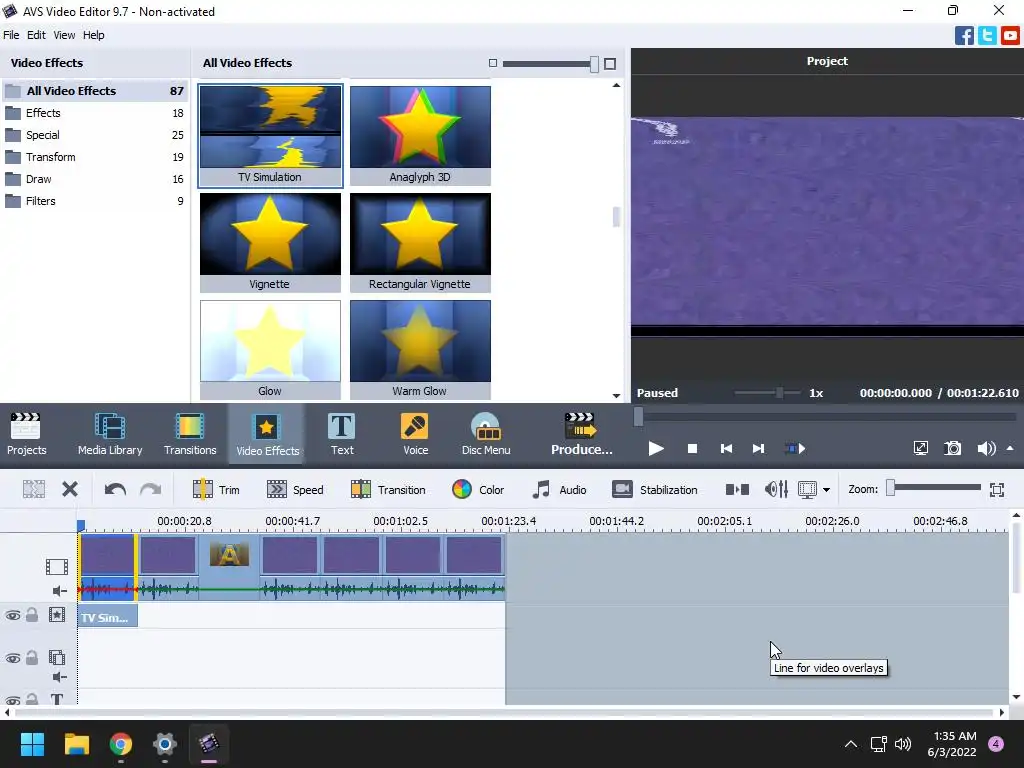Adjust the timeline Zoom slider

(933, 488)
